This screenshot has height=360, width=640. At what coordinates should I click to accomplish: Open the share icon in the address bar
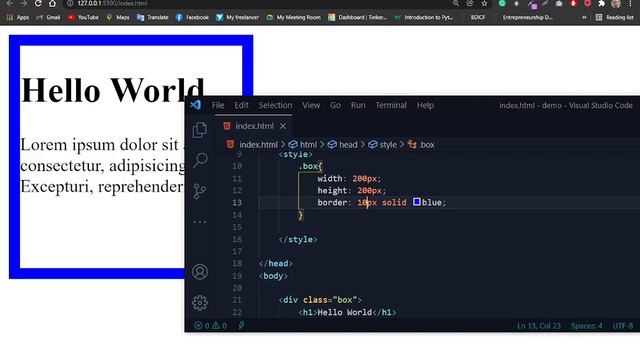point(470,4)
